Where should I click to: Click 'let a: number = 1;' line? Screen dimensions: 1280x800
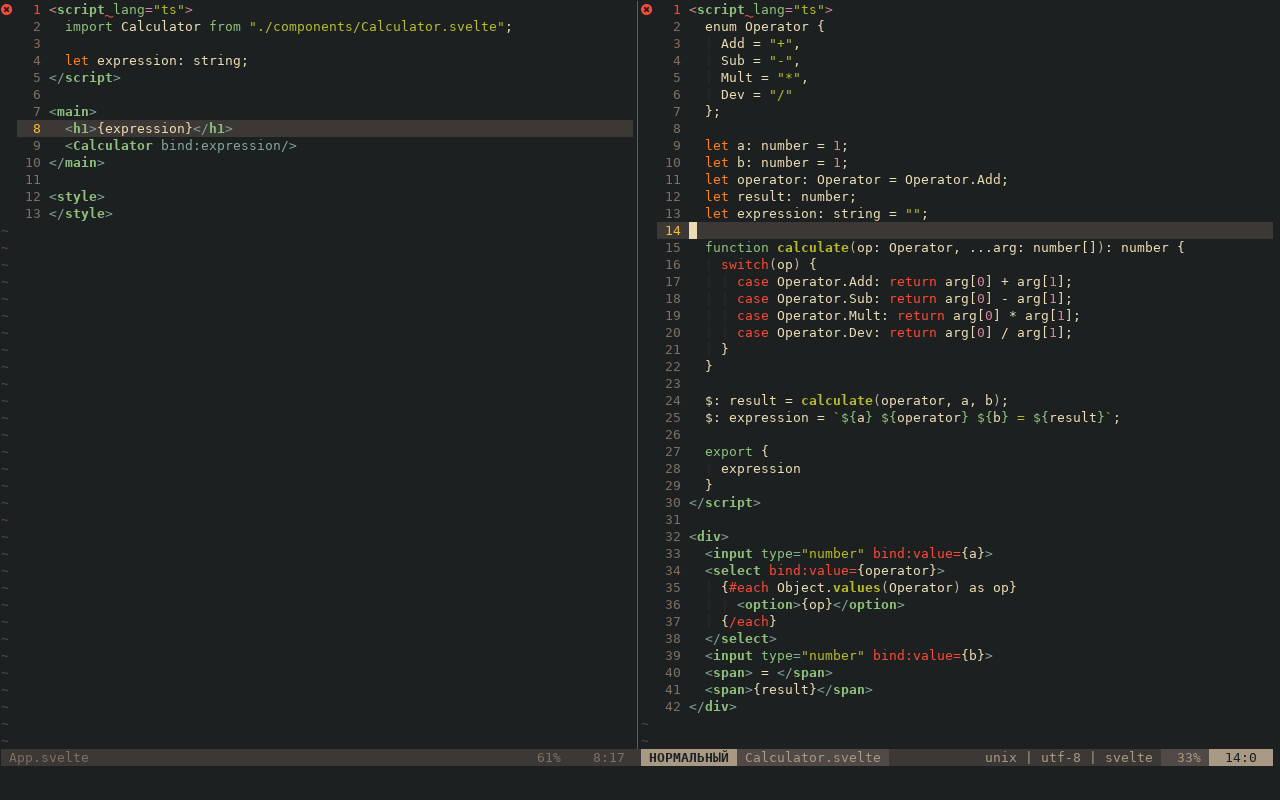777,145
